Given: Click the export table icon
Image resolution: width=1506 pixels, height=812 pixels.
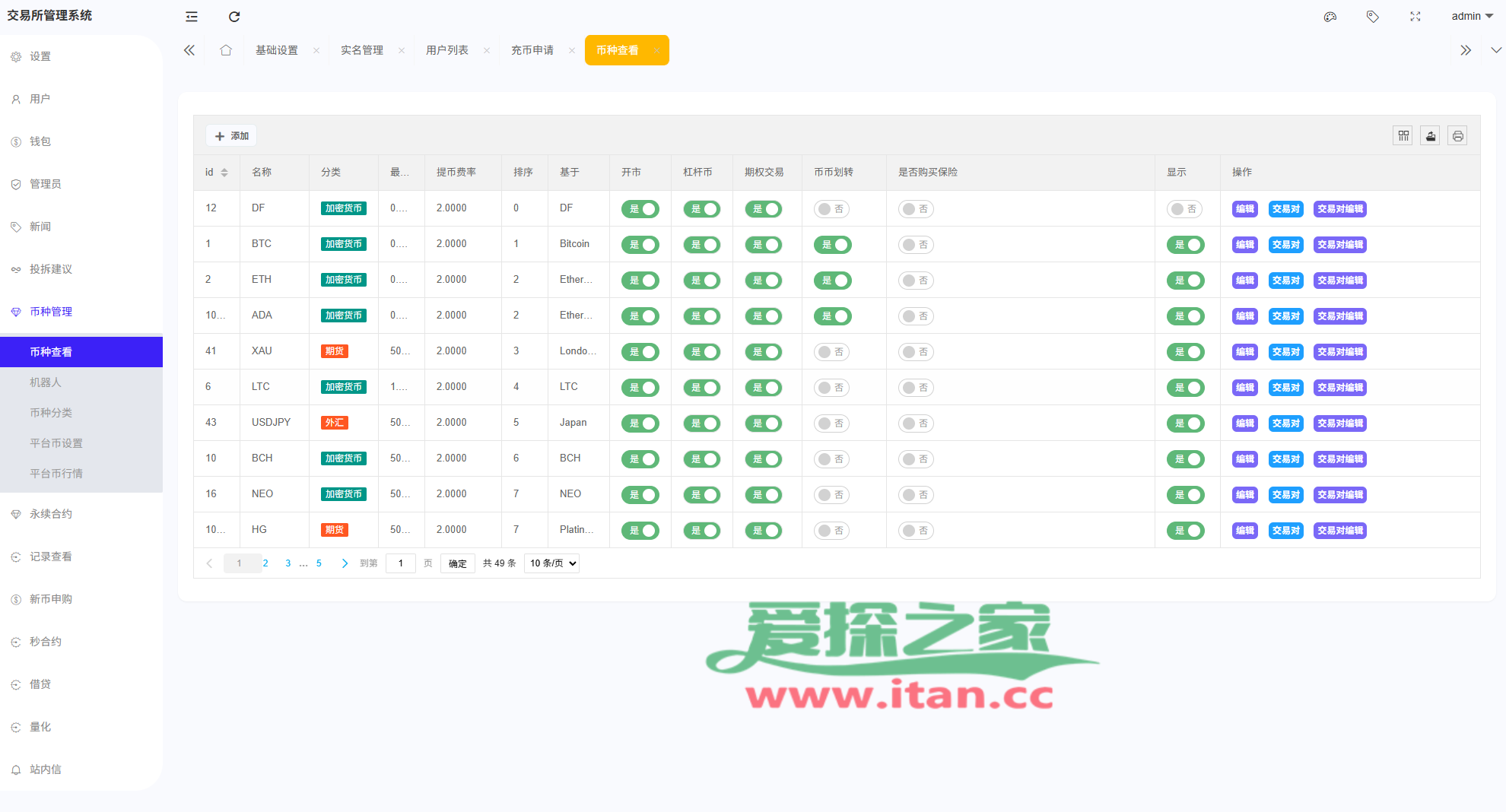Looking at the screenshot, I should click(x=1431, y=136).
